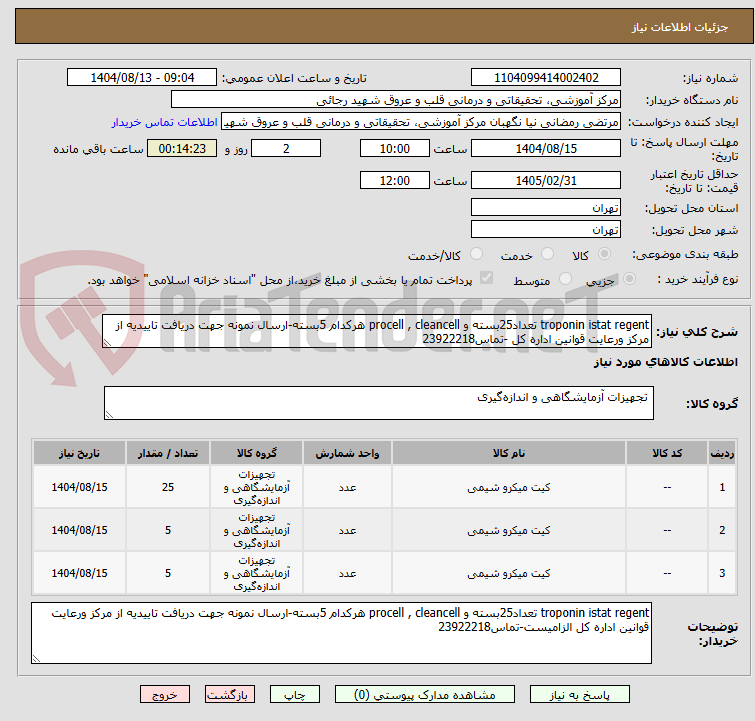Click row 1 item name کیت میکرو شیمی
755x721 pixels.
click(x=509, y=487)
